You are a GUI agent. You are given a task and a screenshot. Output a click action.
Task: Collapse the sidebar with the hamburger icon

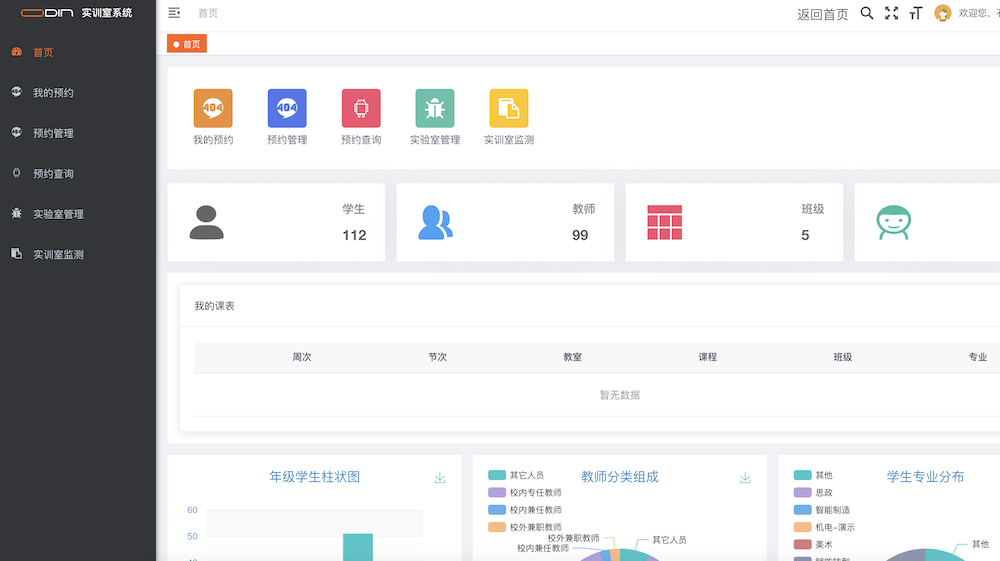coord(174,13)
